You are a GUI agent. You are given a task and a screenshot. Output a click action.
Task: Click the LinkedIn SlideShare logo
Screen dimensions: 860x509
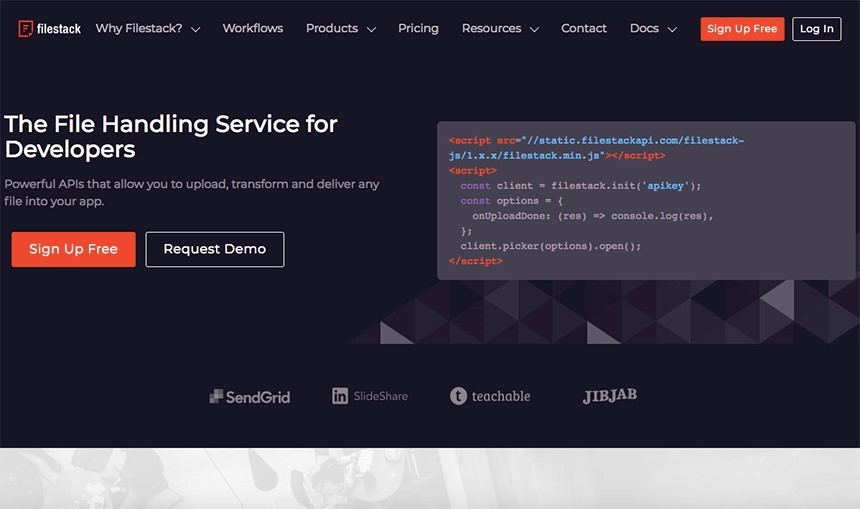[x=370, y=396]
